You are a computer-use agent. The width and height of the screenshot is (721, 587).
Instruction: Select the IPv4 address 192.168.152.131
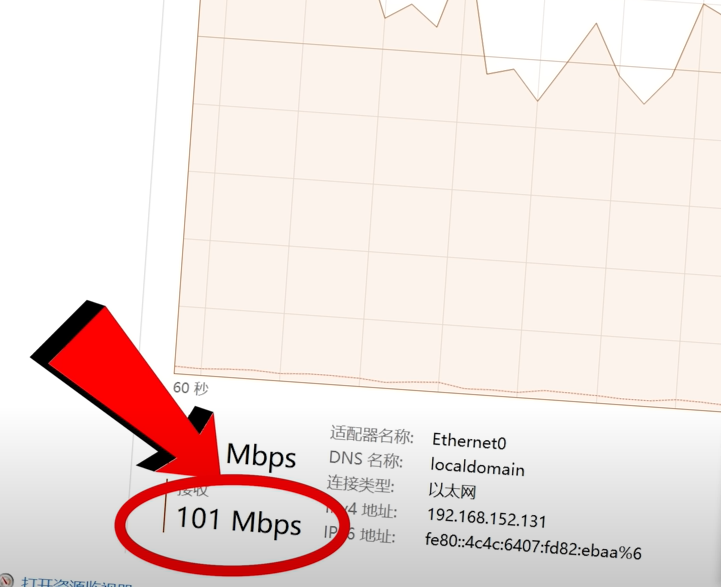(x=486, y=518)
